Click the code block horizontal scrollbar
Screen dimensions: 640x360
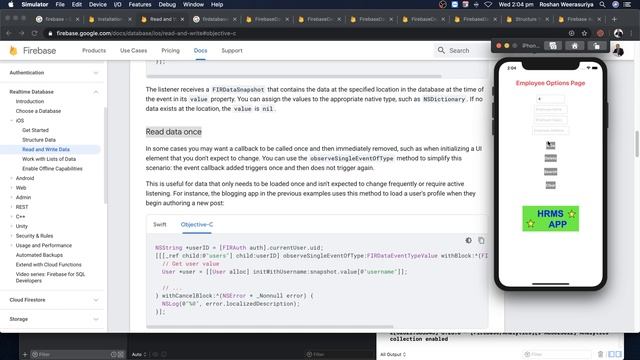coord(269,327)
